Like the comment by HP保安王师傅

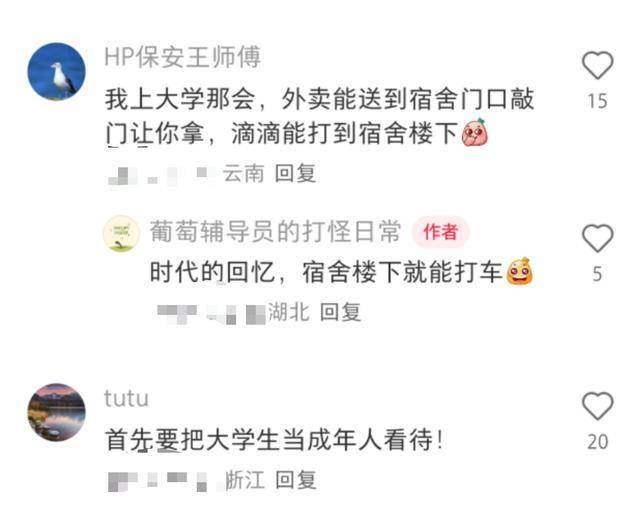(x=597, y=65)
